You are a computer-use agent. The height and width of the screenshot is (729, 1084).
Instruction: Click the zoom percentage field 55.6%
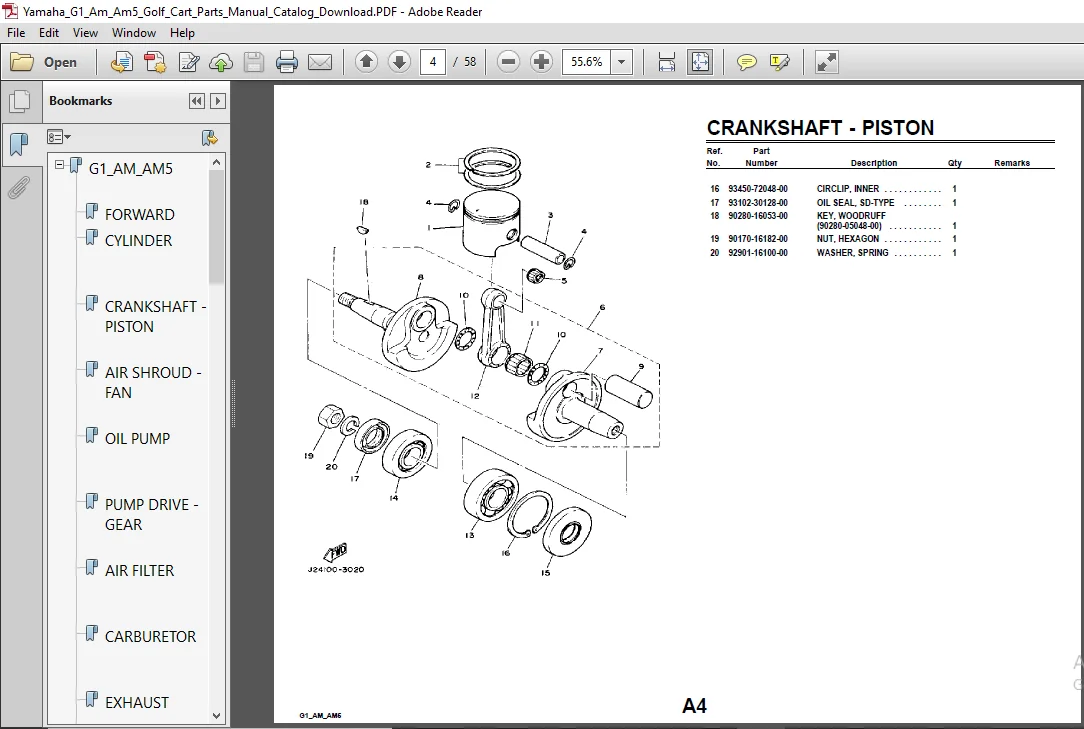tap(587, 62)
